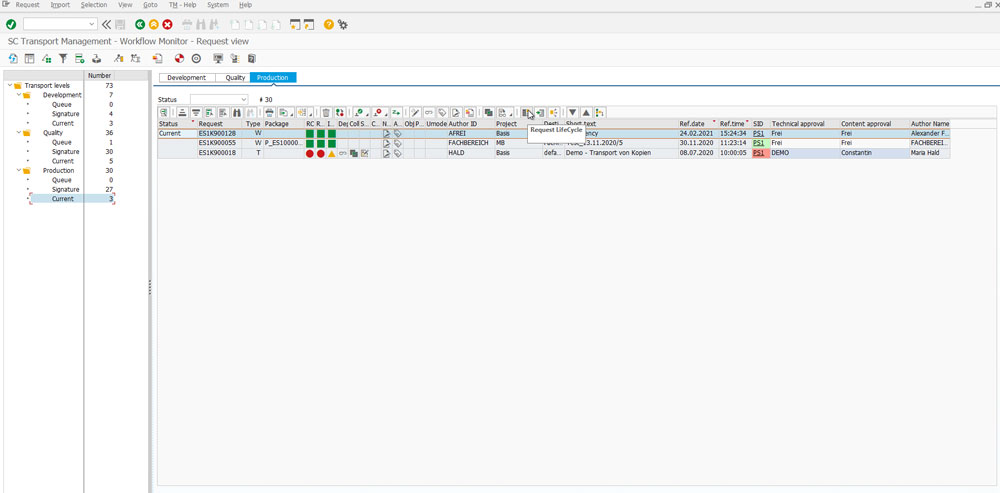The height and width of the screenshot is (493, 1000).
Task: Click the magic wand icon in the grid toolbar
Action: [x=415, y=112]
